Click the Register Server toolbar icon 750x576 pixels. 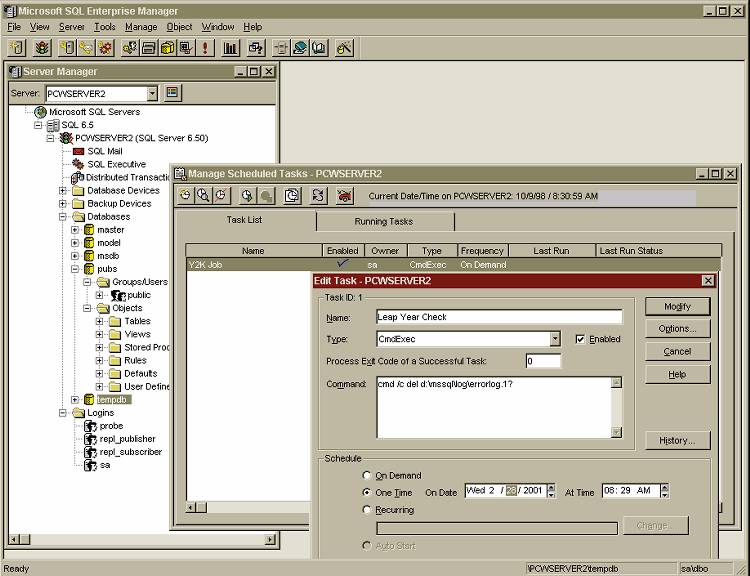[x=17, y=48]
